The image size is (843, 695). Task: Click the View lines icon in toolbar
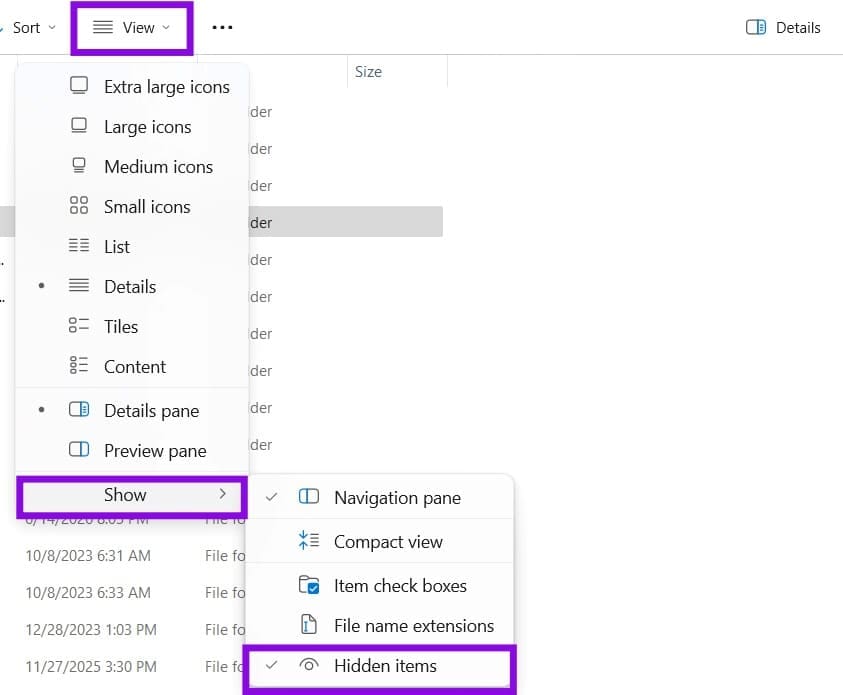pyautogui.click(x=103, y=27)
